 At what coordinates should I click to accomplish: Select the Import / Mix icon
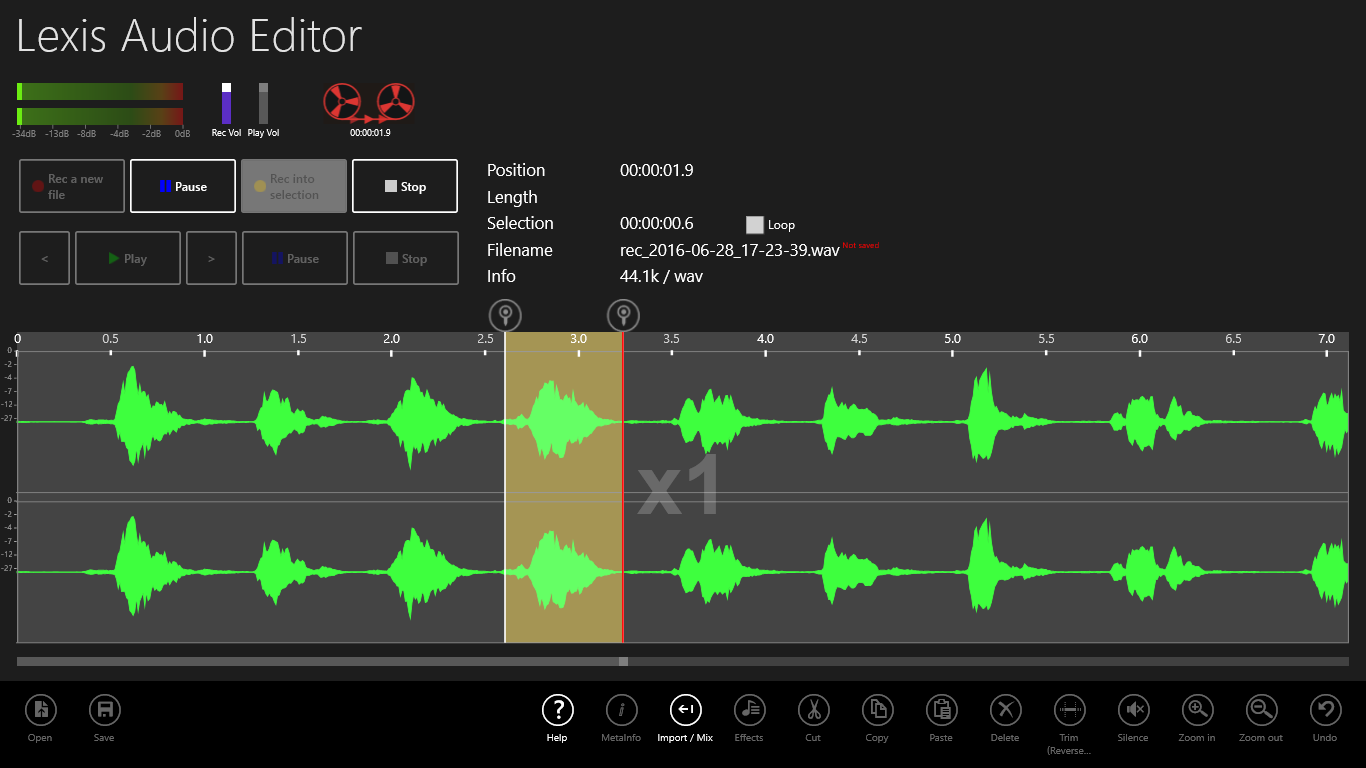[x=685, y=711]
